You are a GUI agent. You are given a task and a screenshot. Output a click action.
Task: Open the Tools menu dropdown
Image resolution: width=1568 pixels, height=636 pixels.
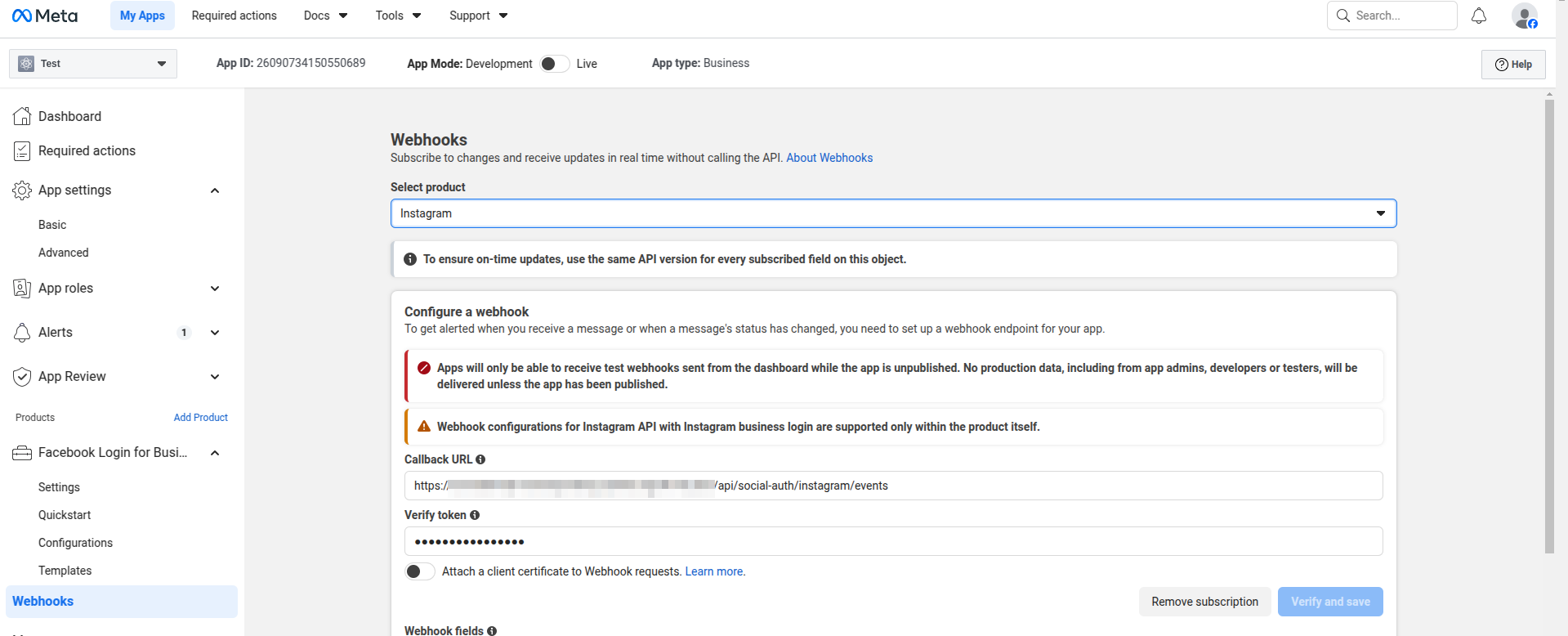398,16
